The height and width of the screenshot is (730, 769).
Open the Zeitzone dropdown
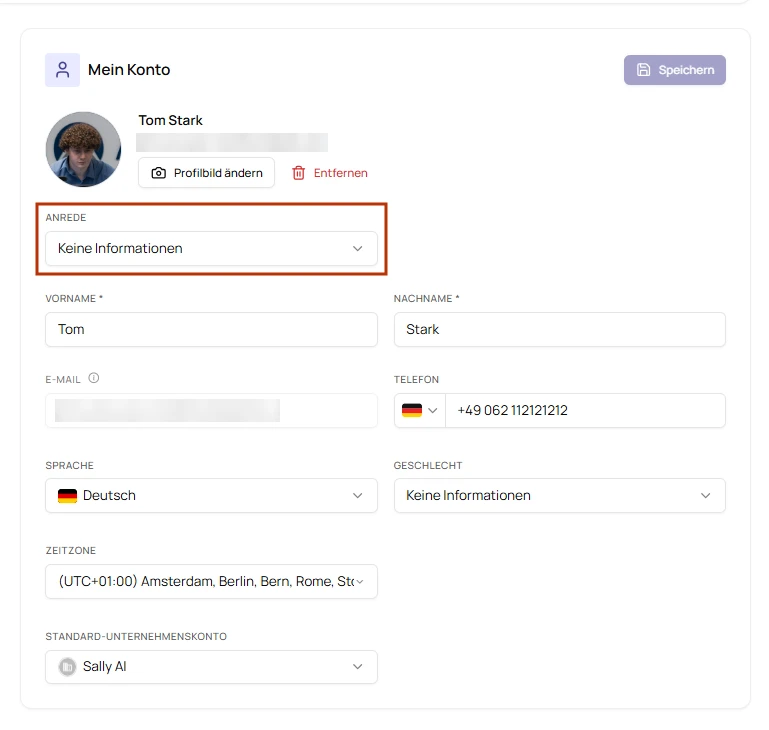[x=211, y=581]
